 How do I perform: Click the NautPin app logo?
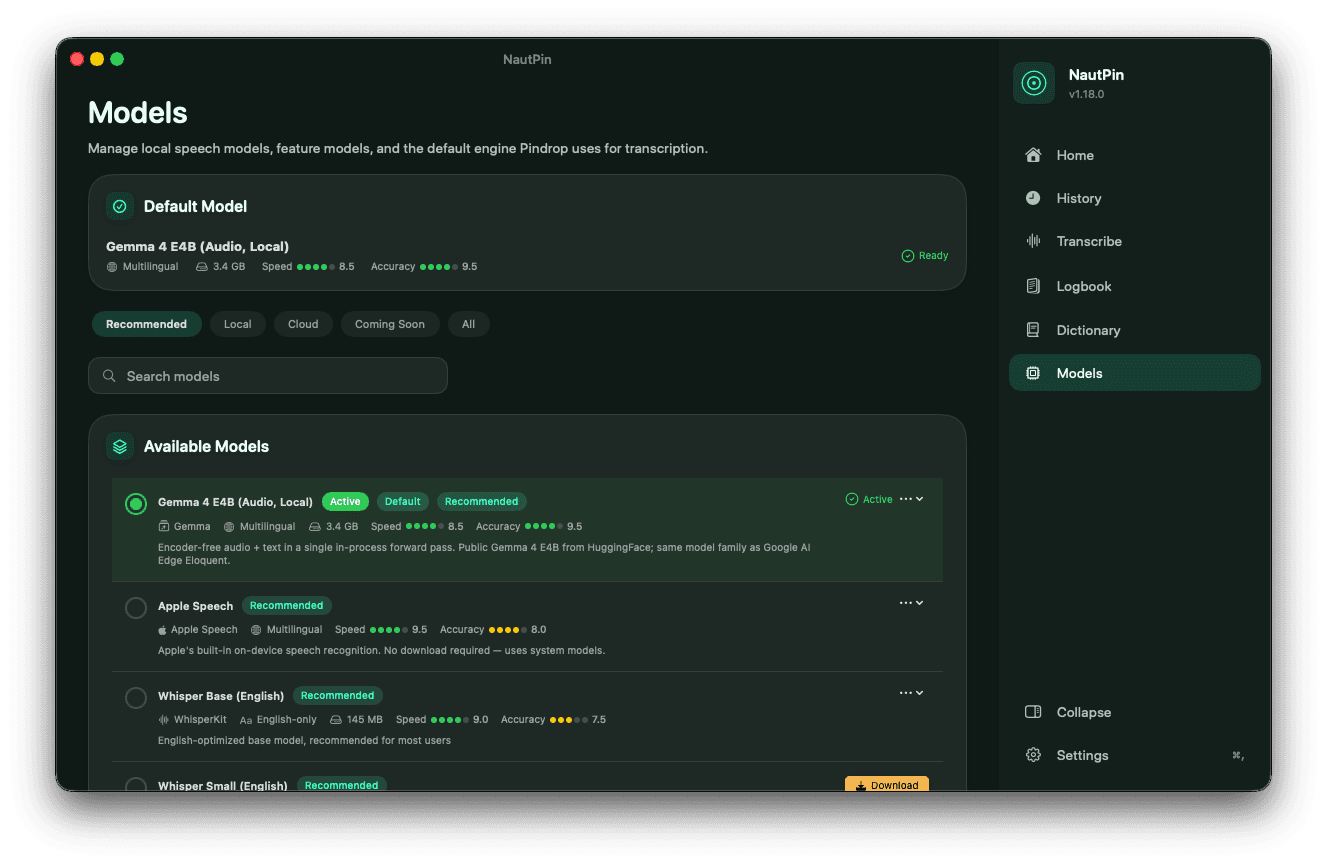pos(1034,83)
